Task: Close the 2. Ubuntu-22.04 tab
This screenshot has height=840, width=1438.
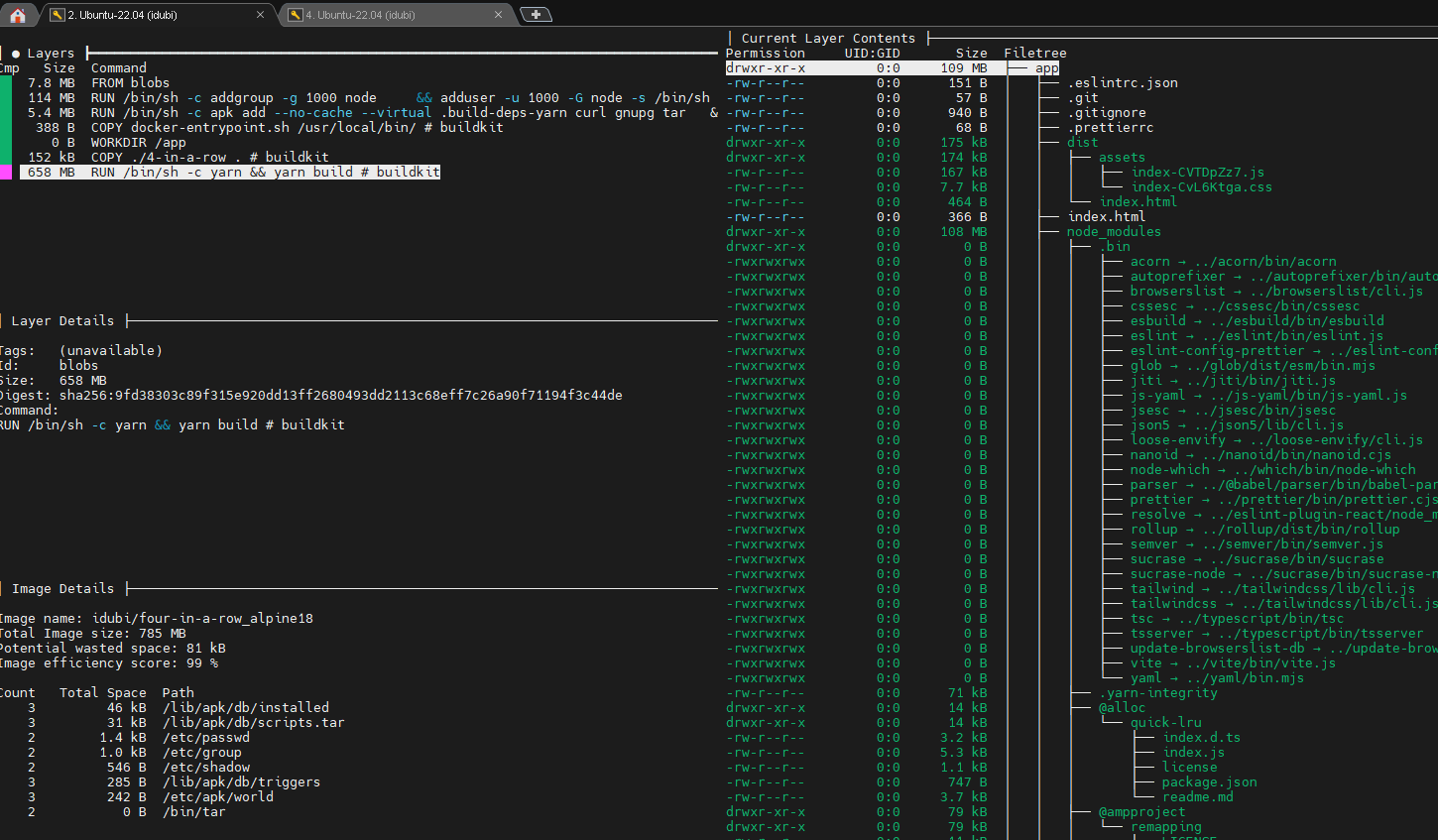Action: [261, 15]
